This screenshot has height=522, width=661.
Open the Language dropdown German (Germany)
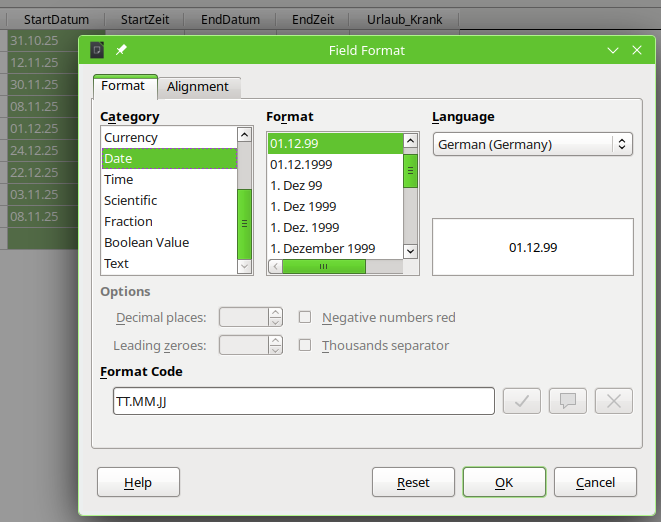(533, 144)
